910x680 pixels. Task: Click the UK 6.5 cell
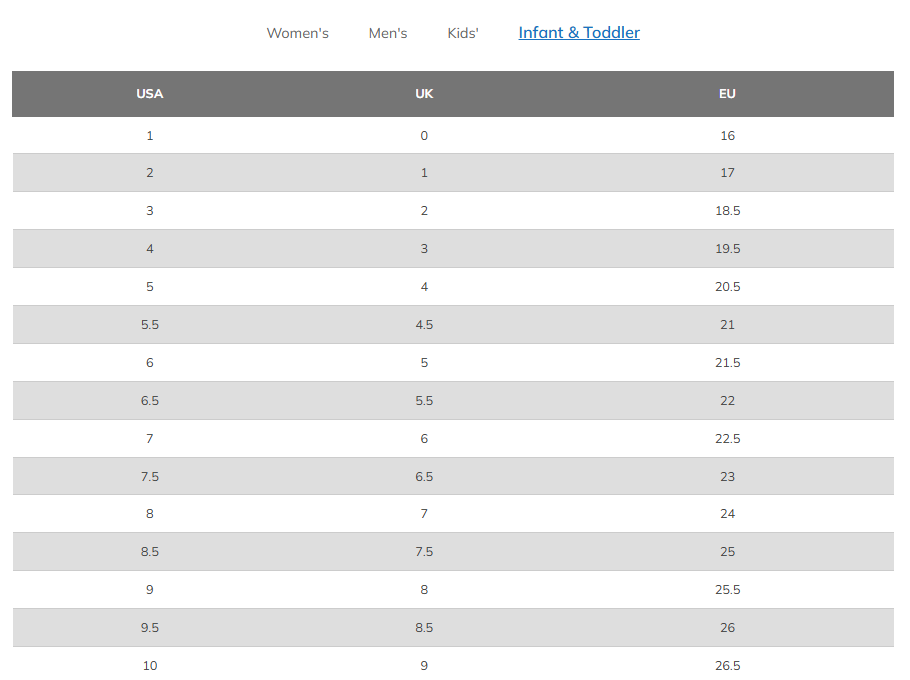coord(424,477)
